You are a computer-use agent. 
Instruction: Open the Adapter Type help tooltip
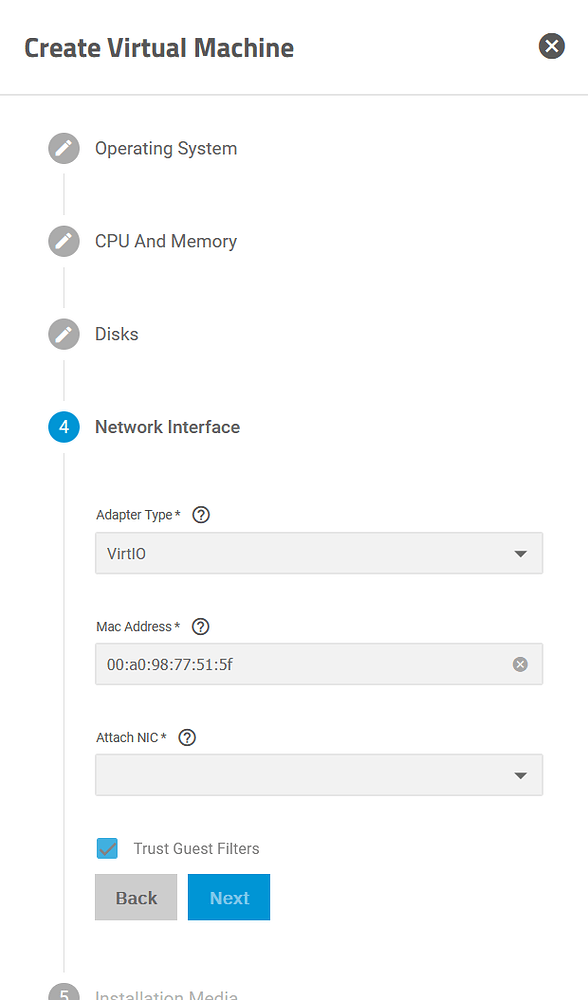pos(200,514)
